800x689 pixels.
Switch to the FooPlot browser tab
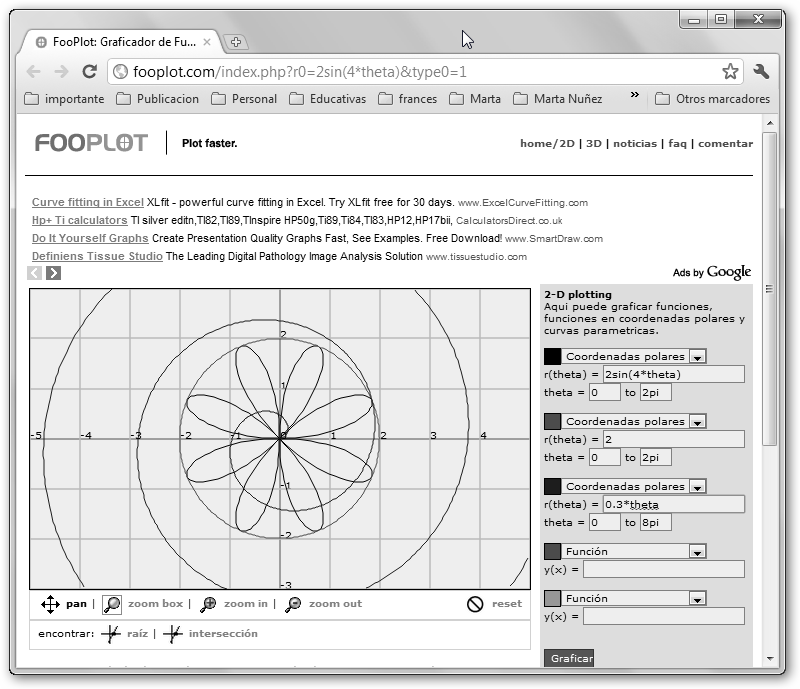(116, 42)
